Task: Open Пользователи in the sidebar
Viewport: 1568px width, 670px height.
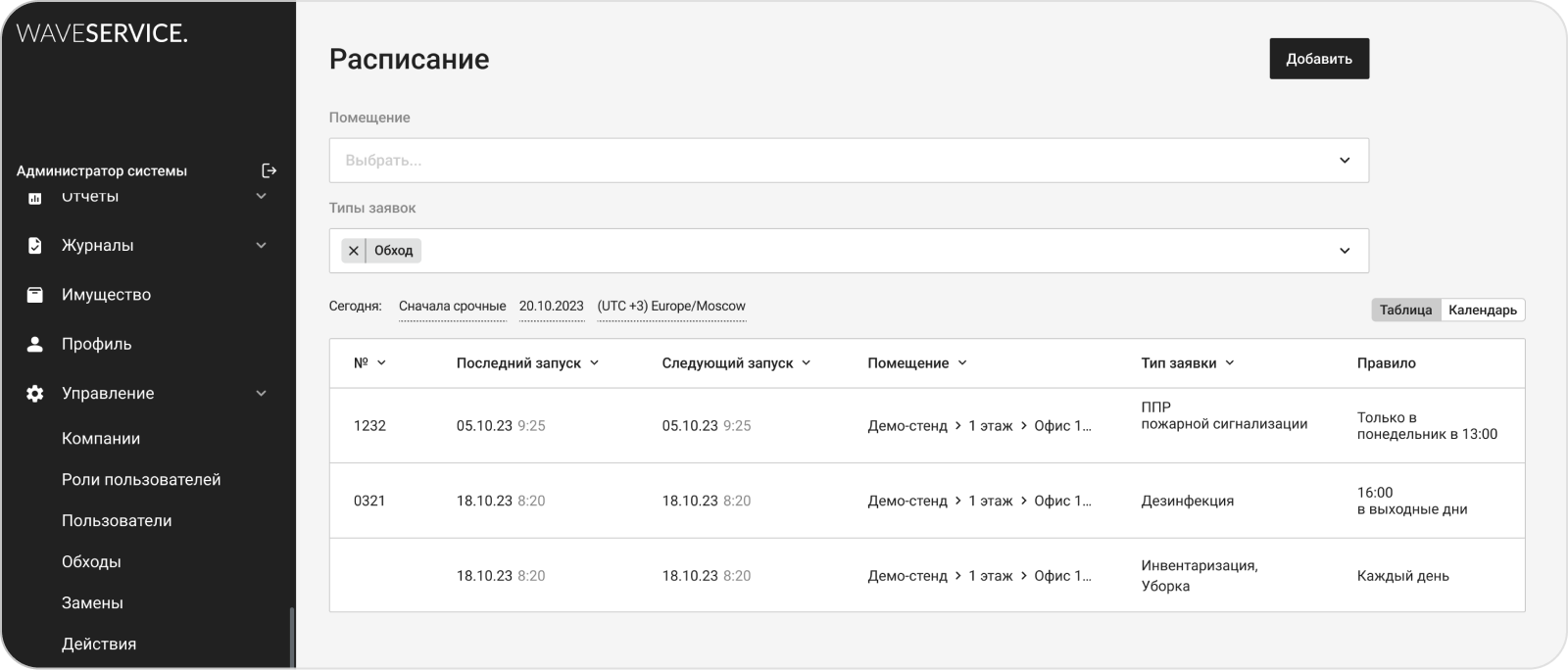Action: [x=117, y=521]
